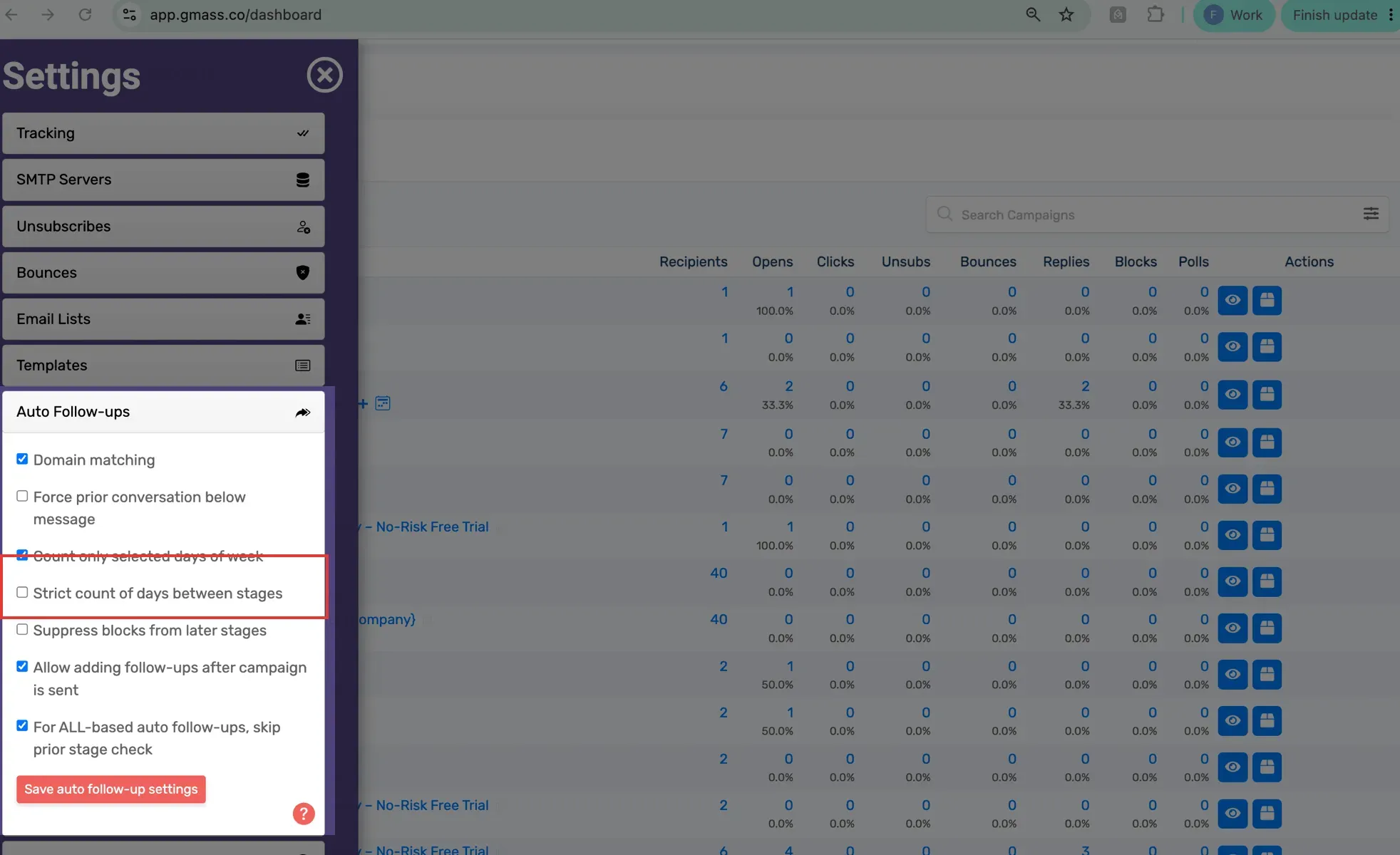1400x855 pixels.
Task: Expand the Bounces settings section
Action: (163, 272)
